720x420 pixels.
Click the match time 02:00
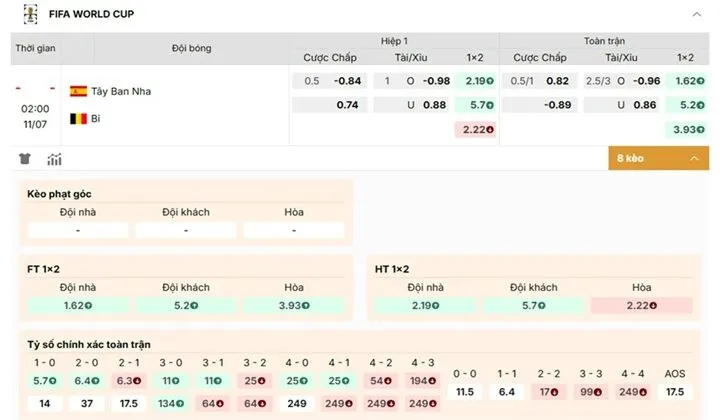(35, 109)
